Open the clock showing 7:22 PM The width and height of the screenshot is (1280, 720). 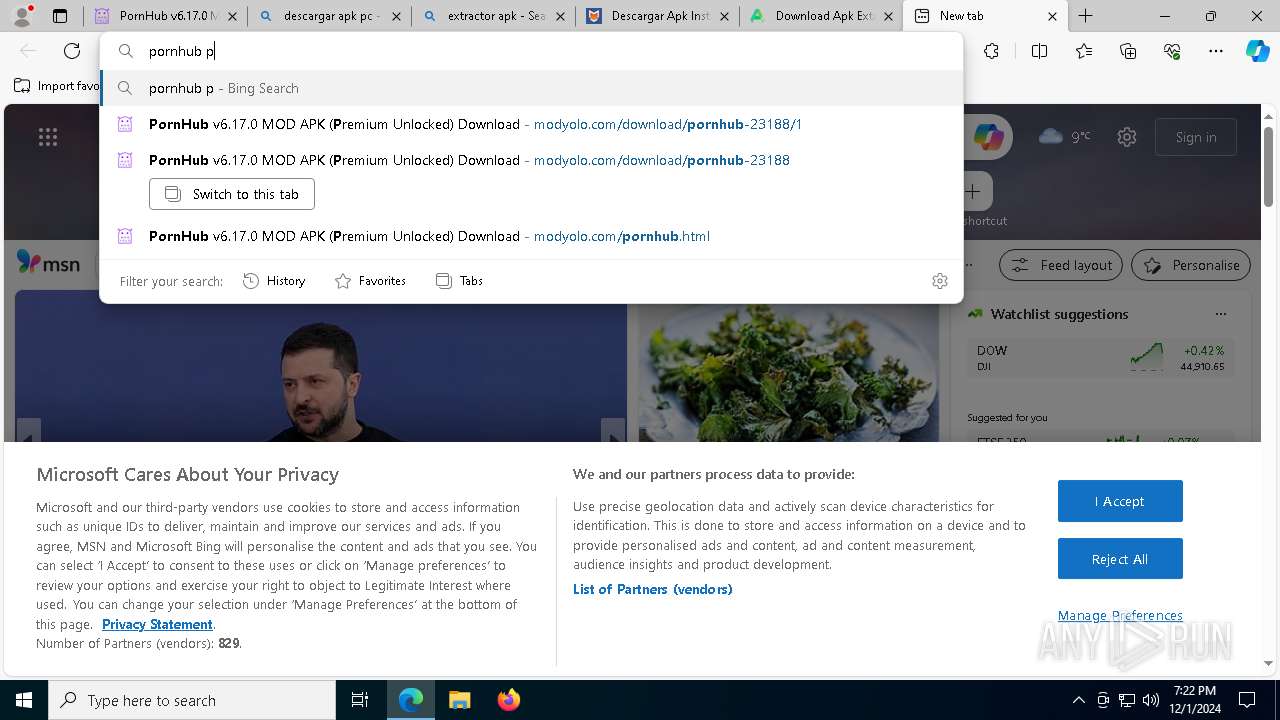[1194, 700]
